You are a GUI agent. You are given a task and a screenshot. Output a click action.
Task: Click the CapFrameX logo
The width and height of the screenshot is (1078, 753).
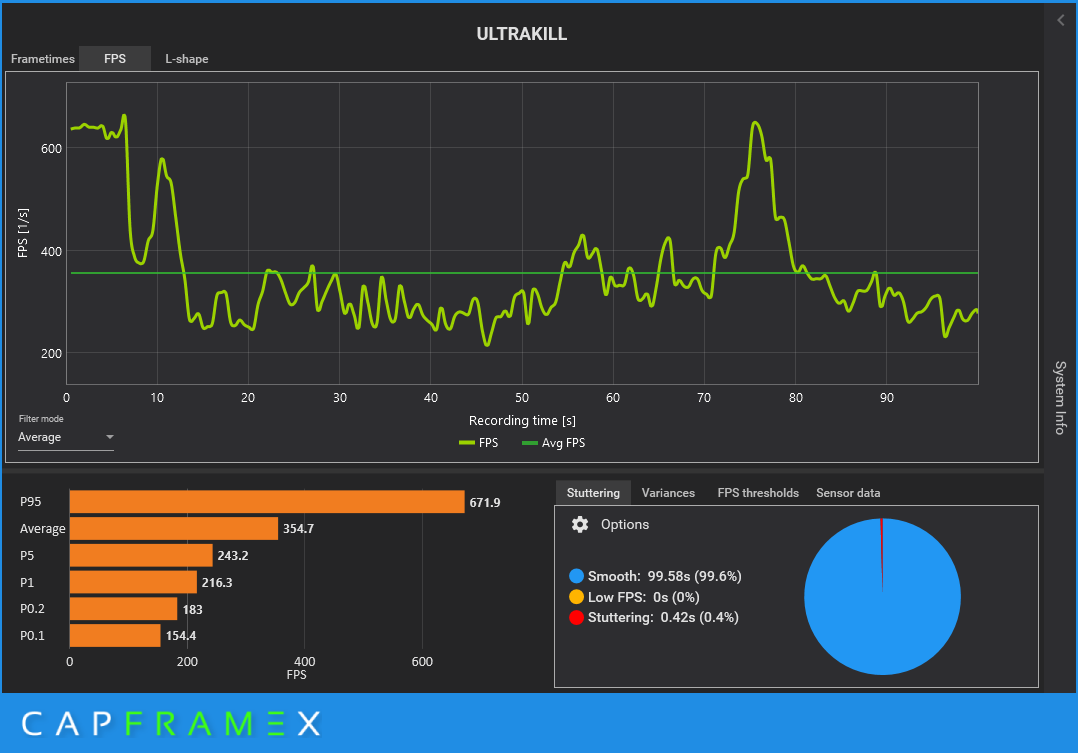(x=171, y=723)
